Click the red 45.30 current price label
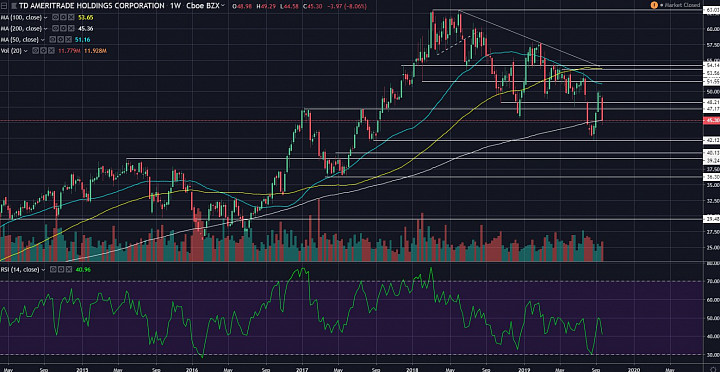Viewport: 720px width, 372px height. (x=711, y=121)
